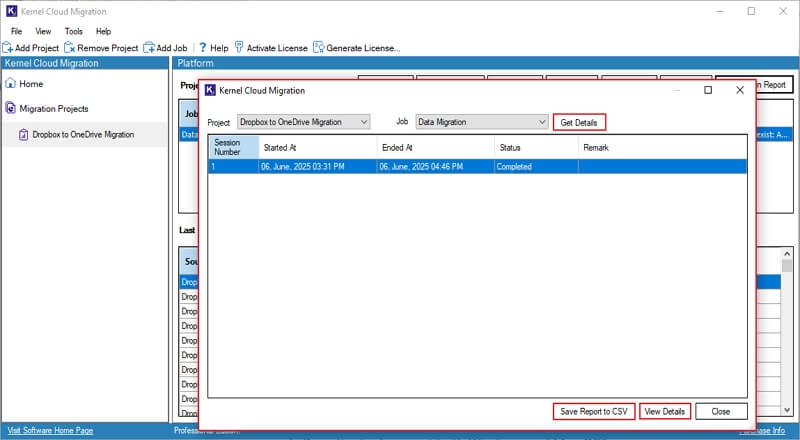Click the Home icon in sidebar

pyautogui.click(x=10, y=83)
